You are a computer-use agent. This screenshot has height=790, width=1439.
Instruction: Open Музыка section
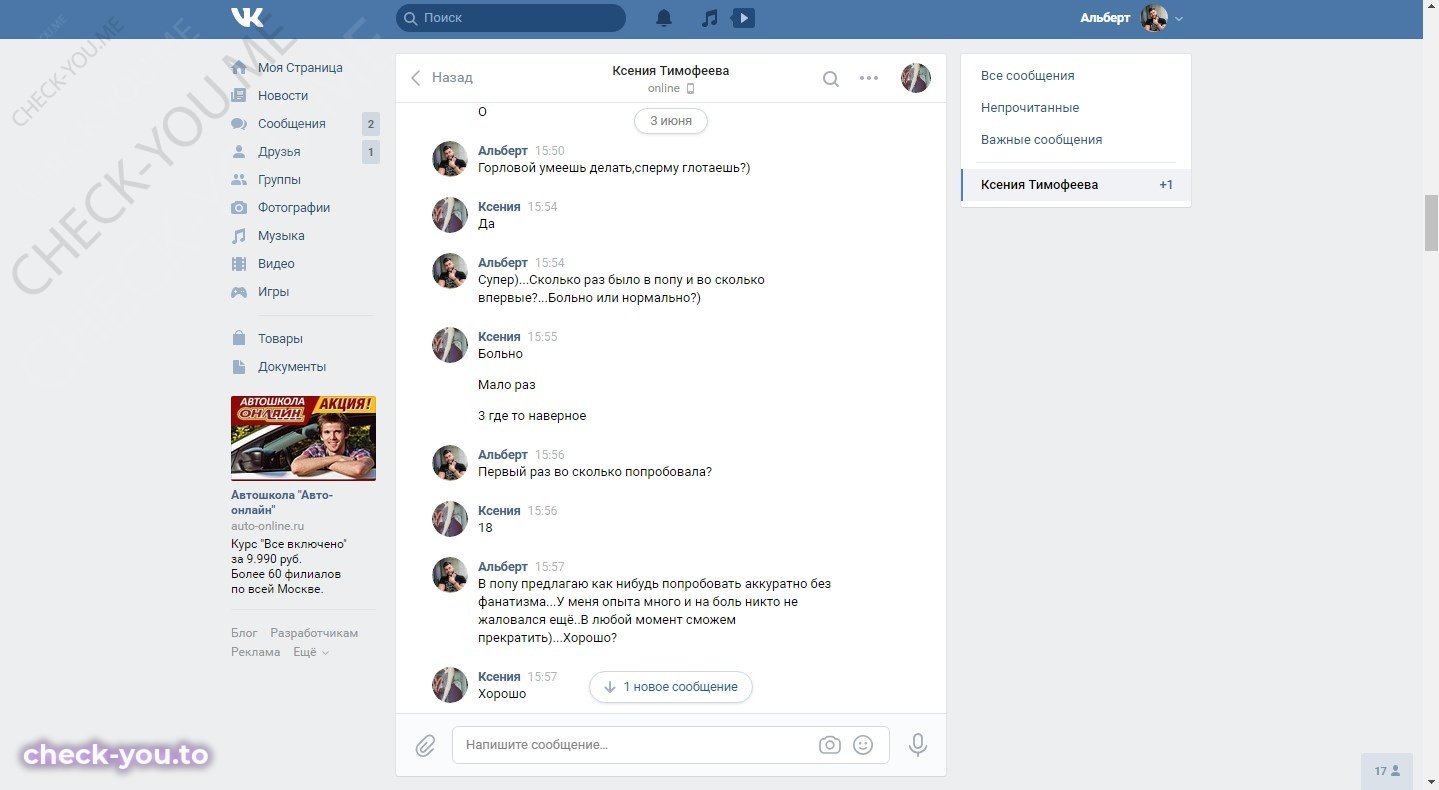(x=281, y=236)
